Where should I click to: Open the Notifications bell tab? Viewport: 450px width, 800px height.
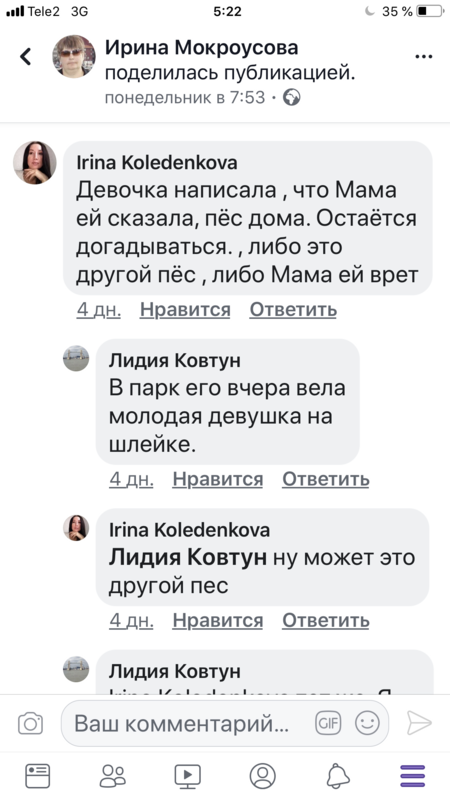point(338,776)
